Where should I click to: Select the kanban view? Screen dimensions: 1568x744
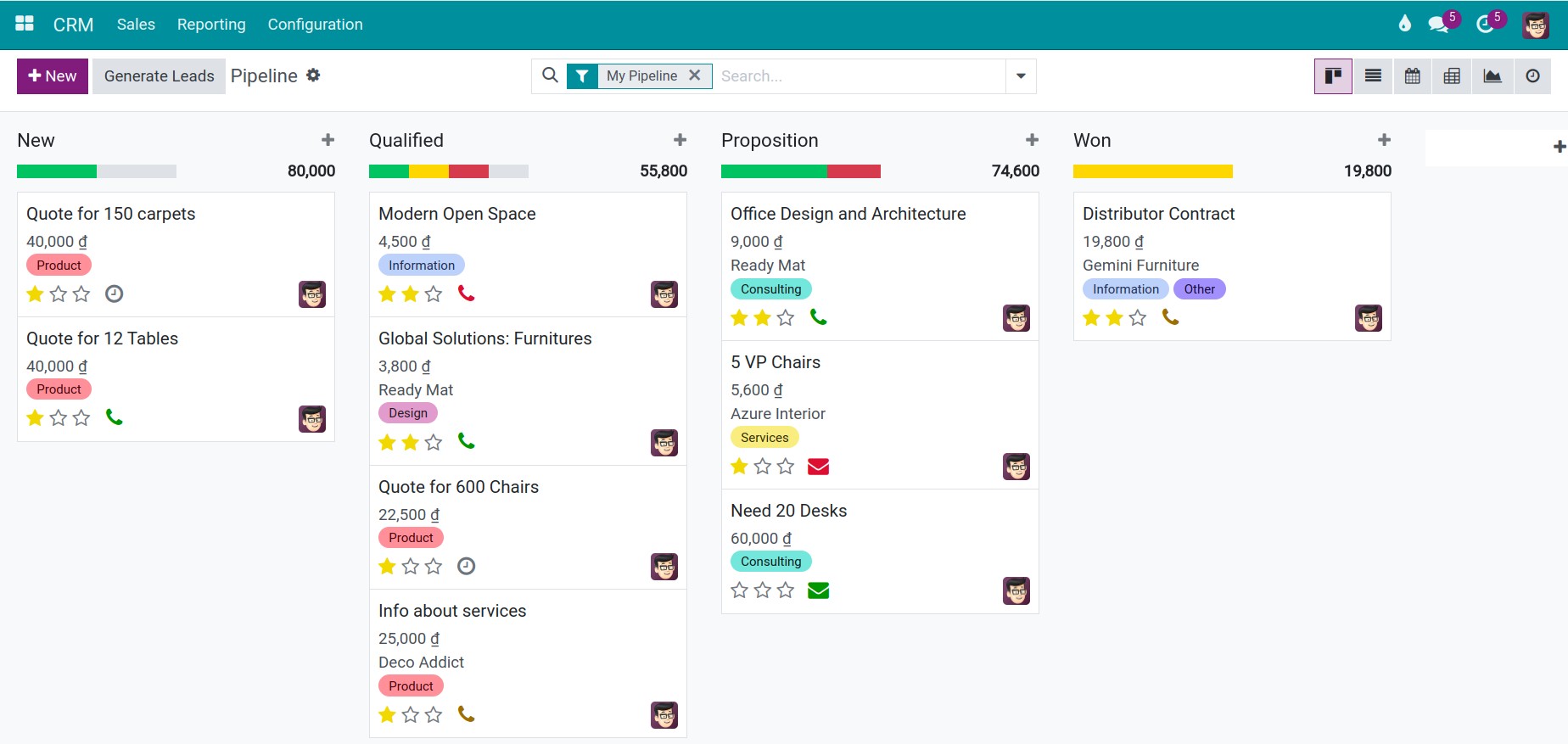click(1333, 76)
